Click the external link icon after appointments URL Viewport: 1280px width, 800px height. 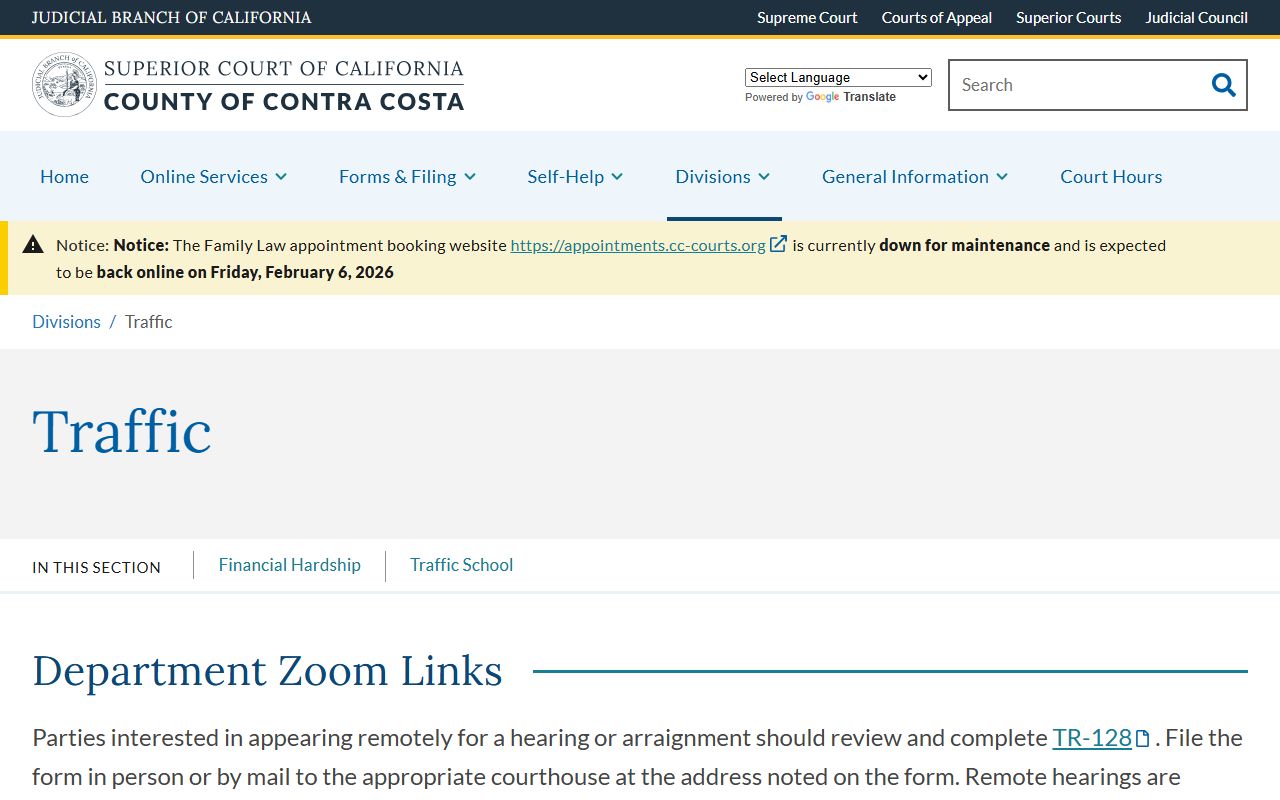tap(778, 244)
